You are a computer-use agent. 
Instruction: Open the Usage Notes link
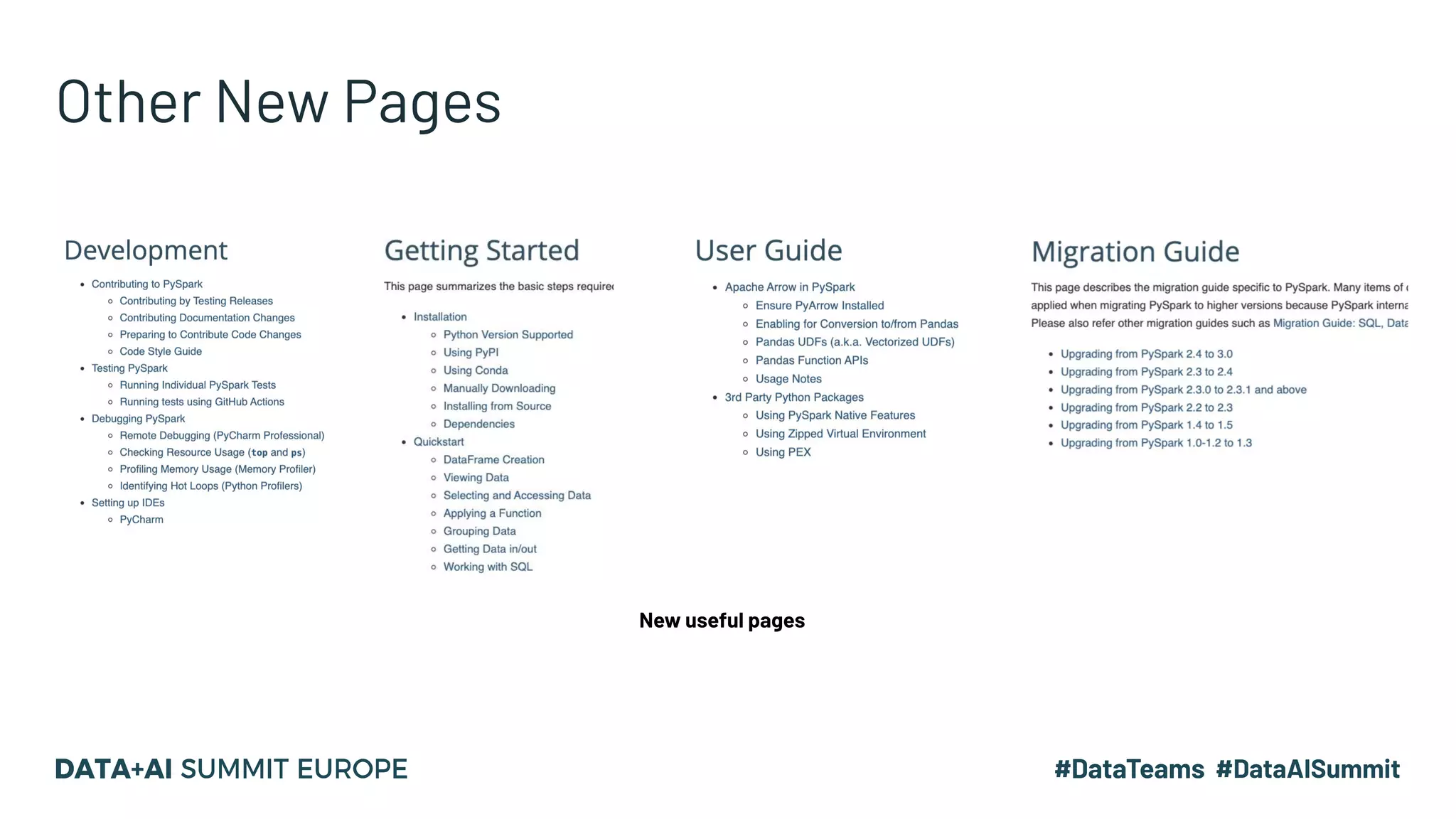(x=788, y=379)
